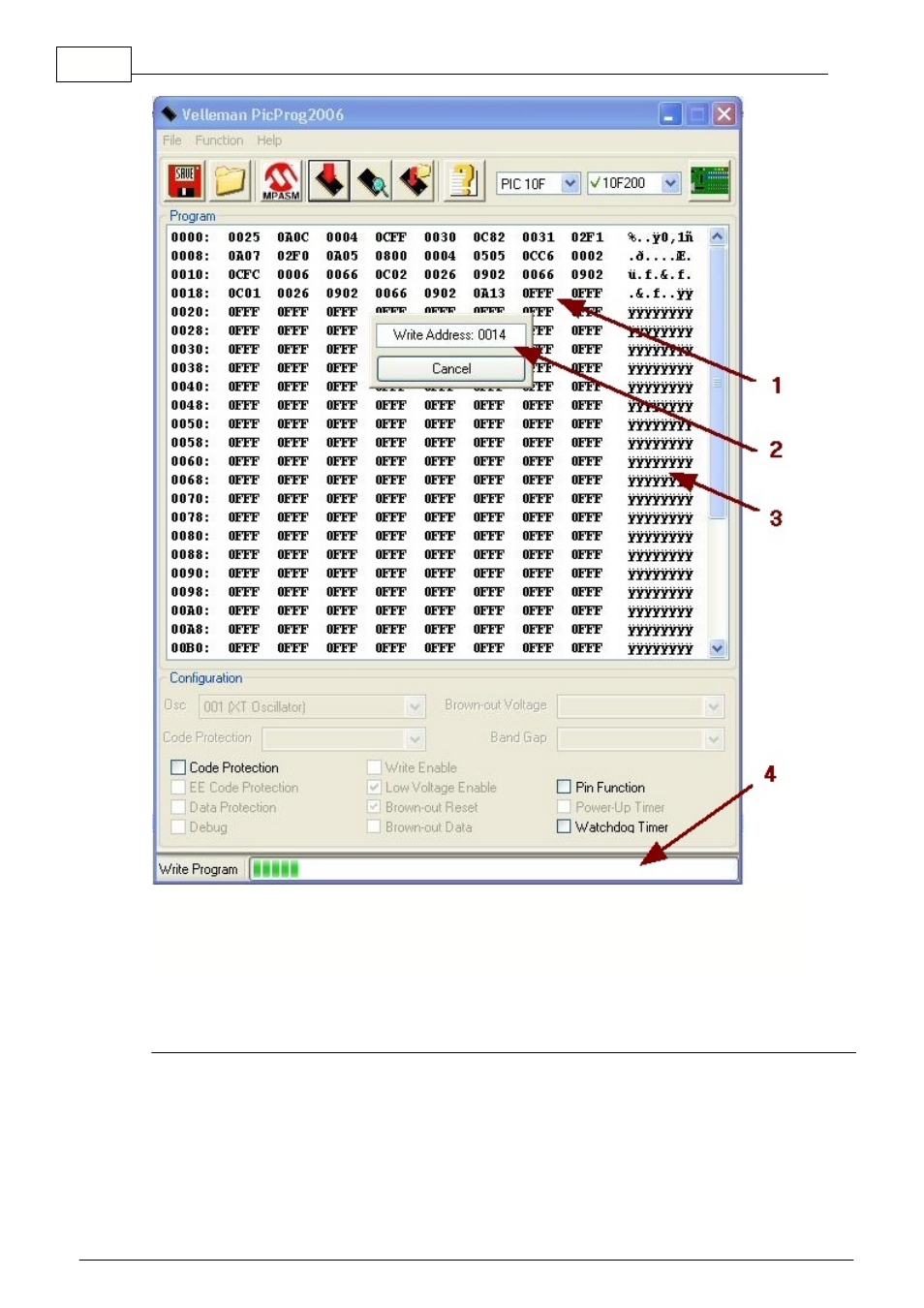Expand the Osc 001 (XT Oscillator) dropdown
Viewport: 924px width, 1308px height.
click(x=416, y=706)
